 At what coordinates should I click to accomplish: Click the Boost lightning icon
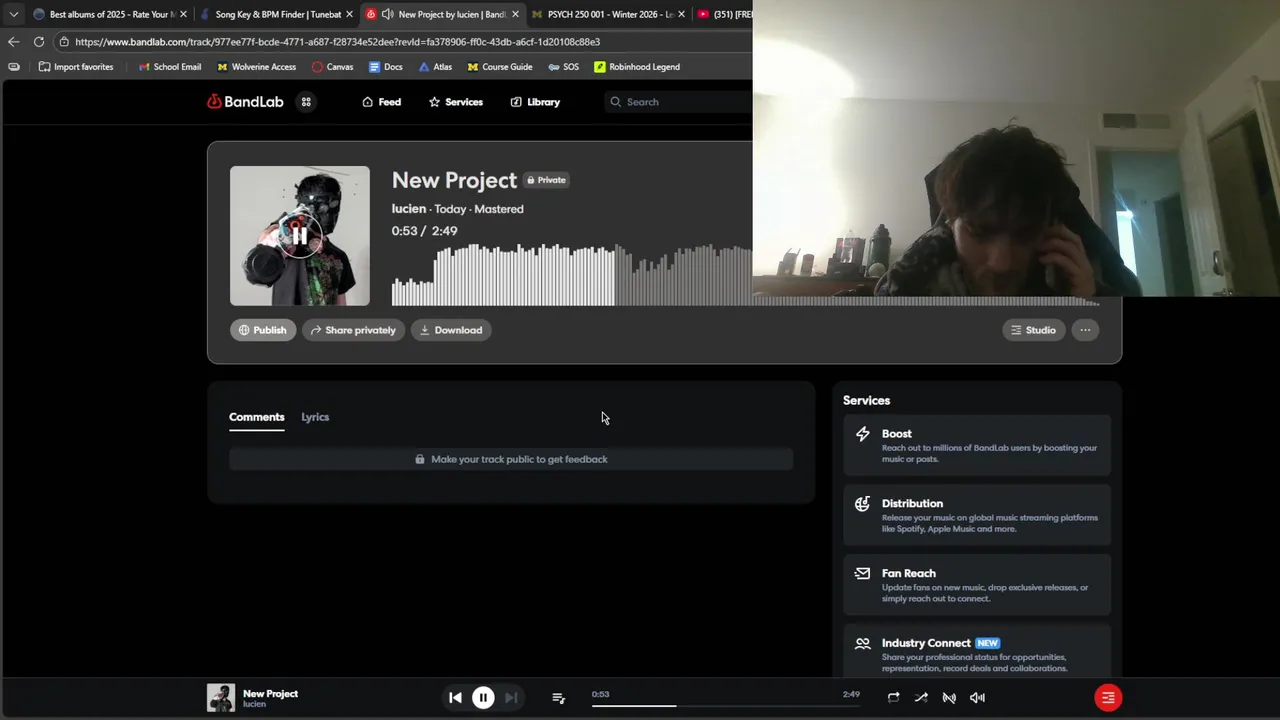click(862, 434)
